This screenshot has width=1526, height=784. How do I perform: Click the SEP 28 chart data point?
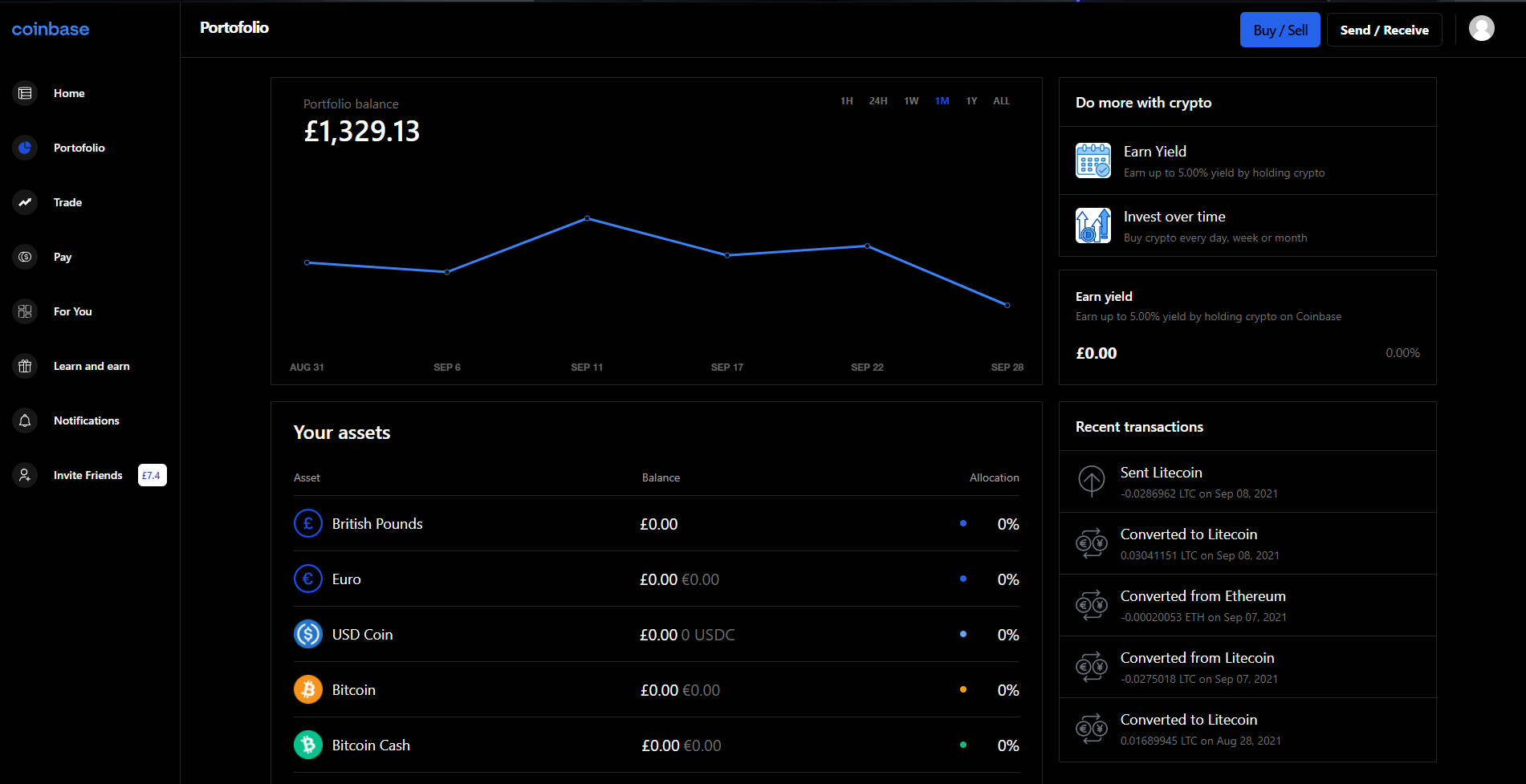1007,305
